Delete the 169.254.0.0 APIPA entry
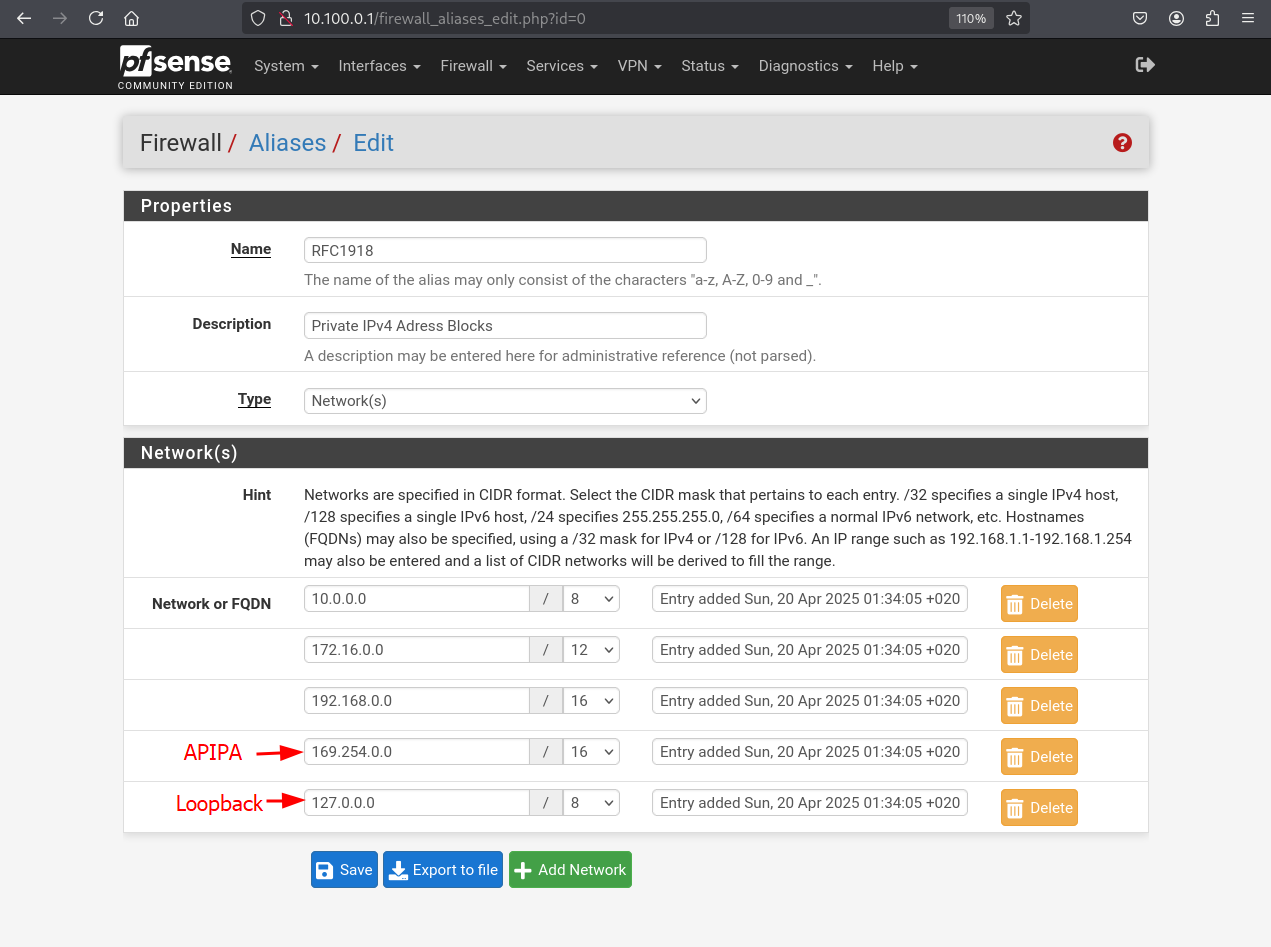The width and height of the screenshot is (1271, 947). 1039,757
